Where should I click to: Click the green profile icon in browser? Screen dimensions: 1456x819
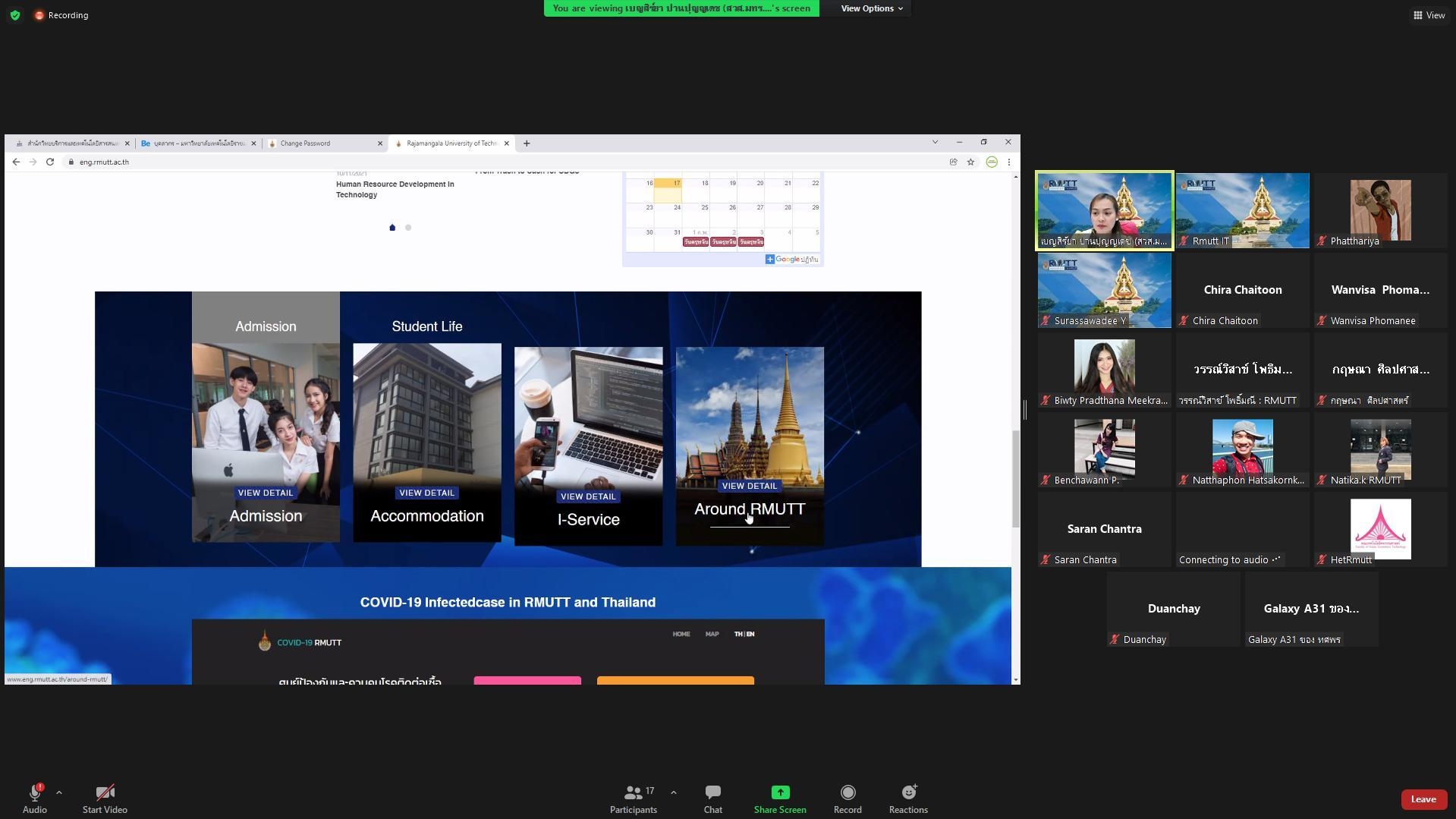point(992,162)
